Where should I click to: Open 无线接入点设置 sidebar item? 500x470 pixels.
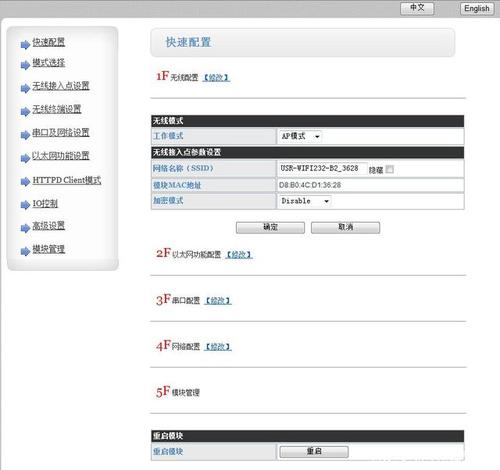point(61,86)
